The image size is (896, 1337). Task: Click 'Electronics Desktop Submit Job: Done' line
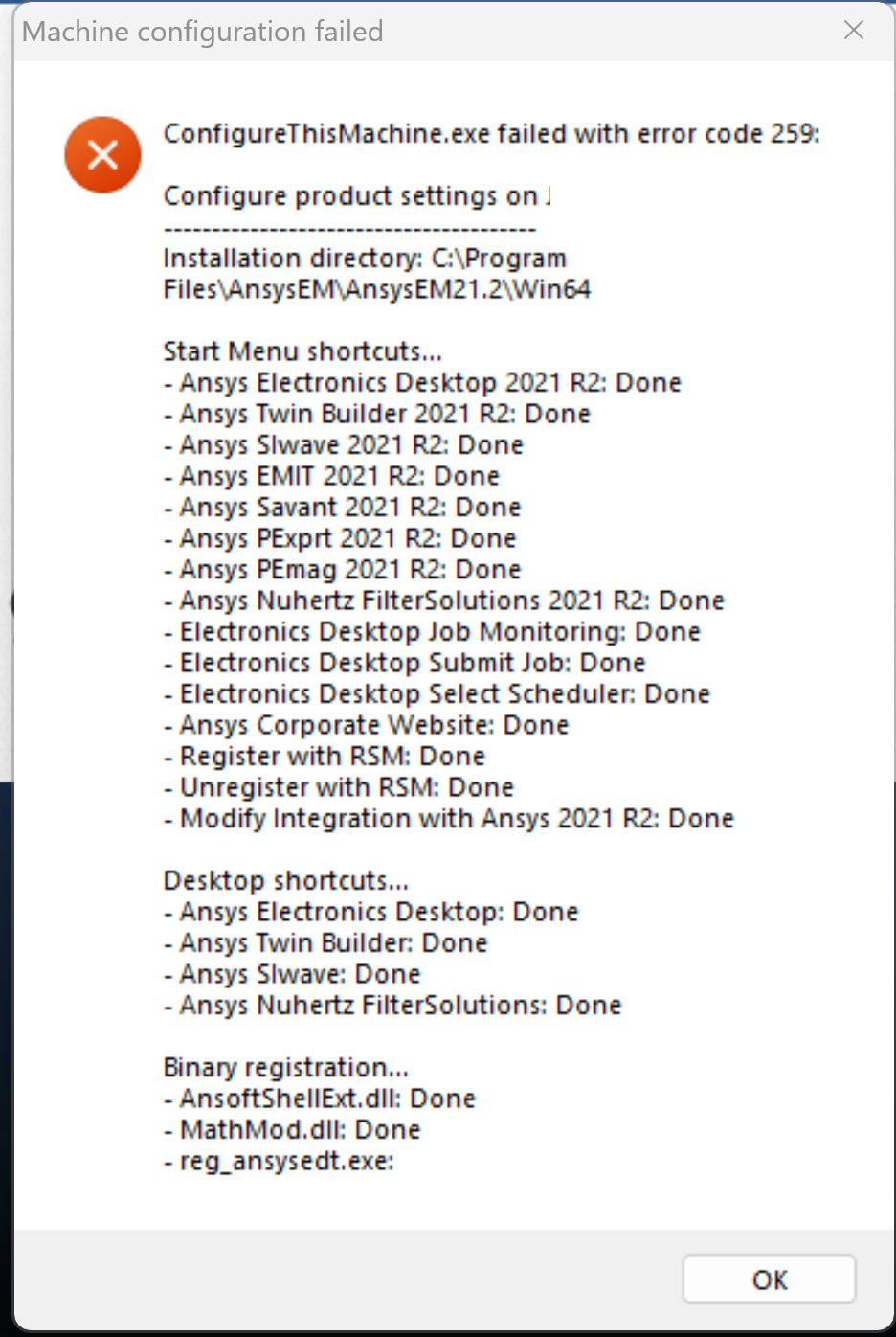[404, 663]
